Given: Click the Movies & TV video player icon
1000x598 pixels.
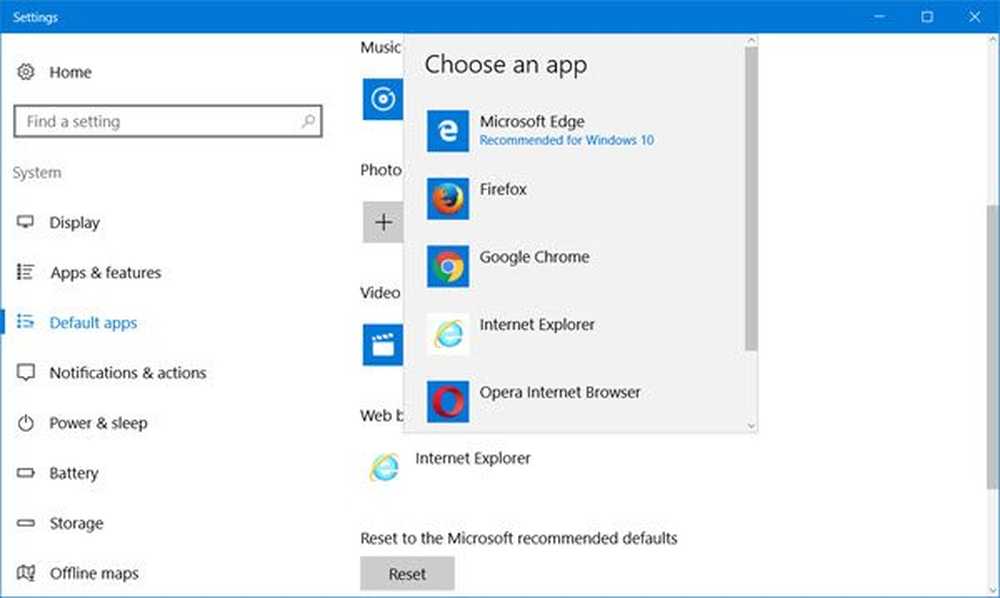Looking at the screenshot, I should click(383, 345).
